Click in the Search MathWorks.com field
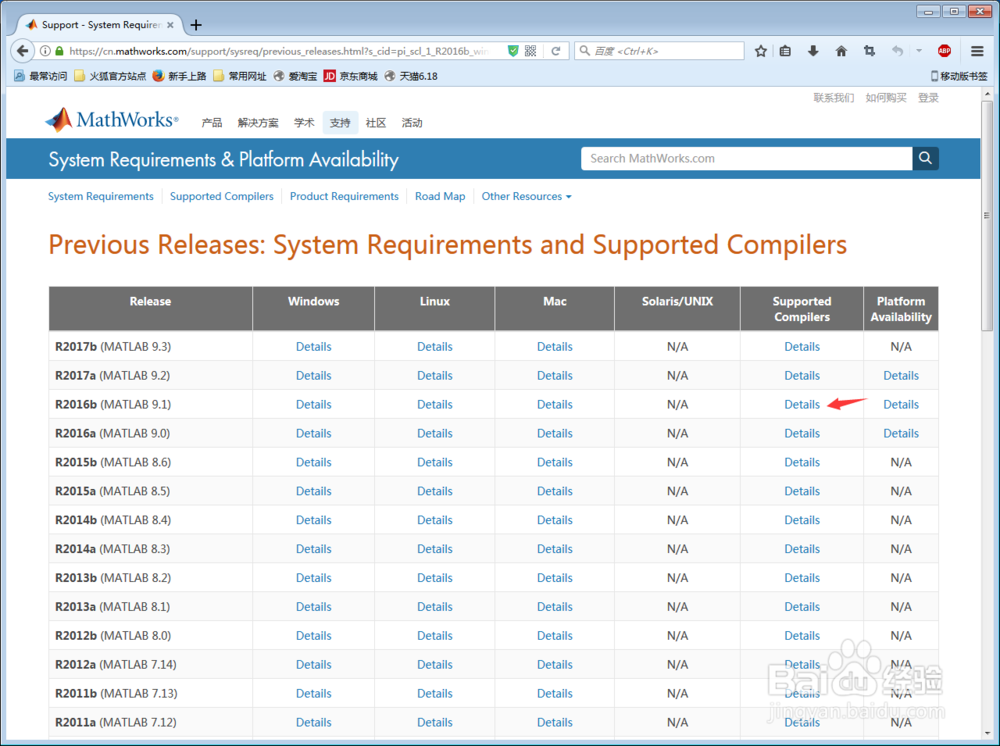Screen dimensions: 1000x746 746,158
